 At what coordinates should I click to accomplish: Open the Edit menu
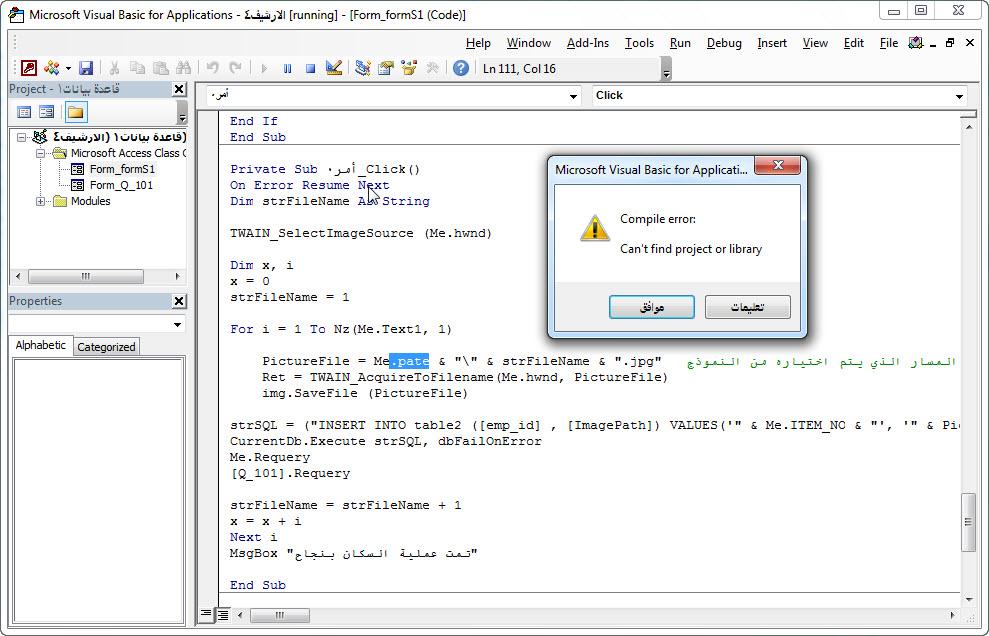[853, 43]
